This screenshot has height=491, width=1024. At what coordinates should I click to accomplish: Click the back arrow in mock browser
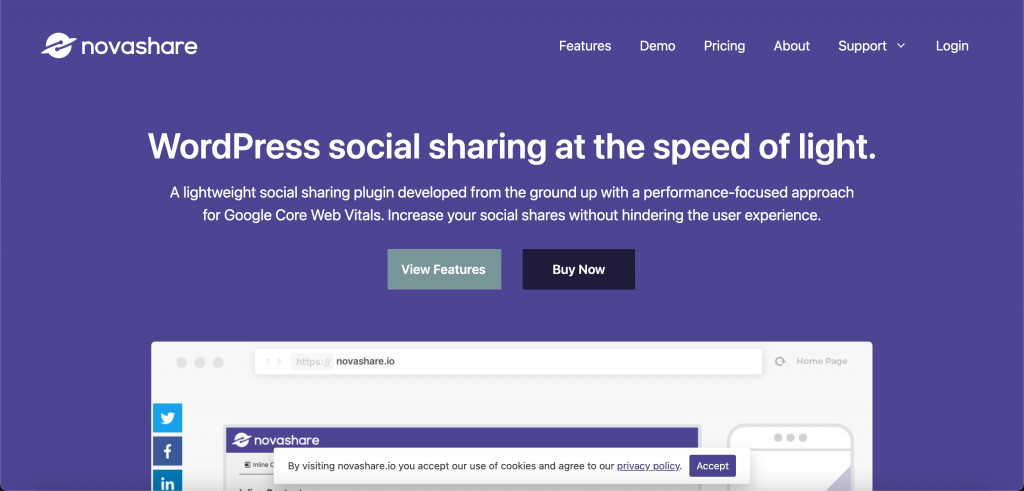[x=268, y=361]
